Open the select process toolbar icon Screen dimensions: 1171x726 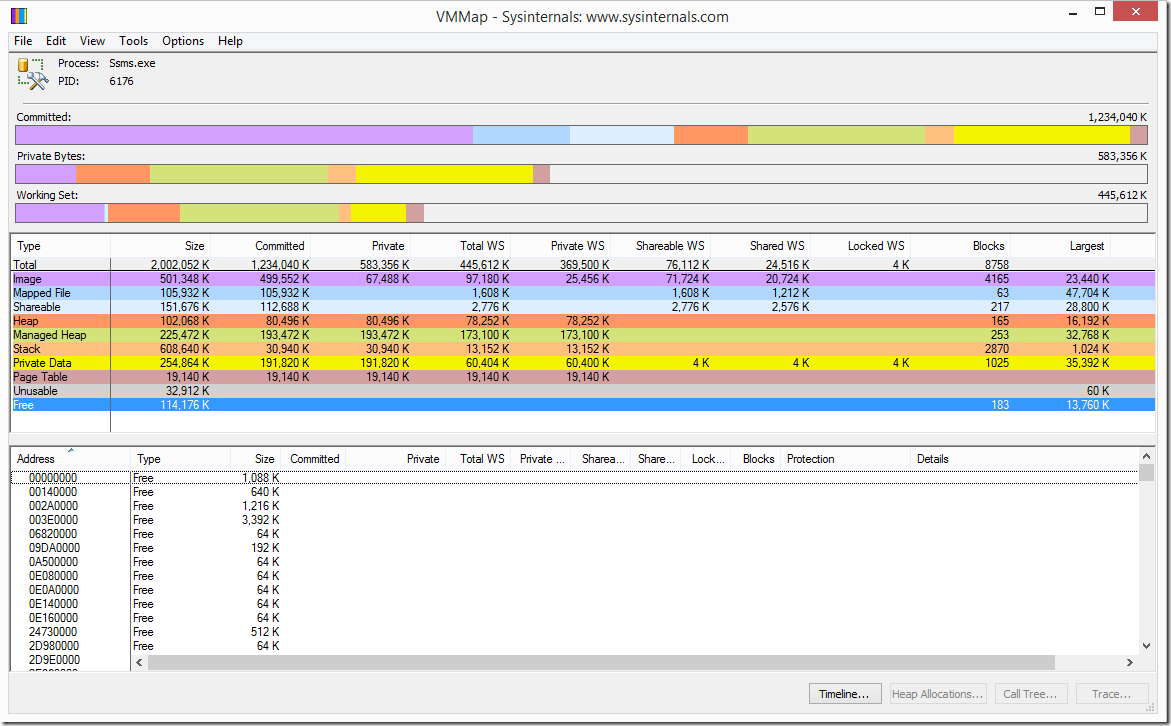29,71
